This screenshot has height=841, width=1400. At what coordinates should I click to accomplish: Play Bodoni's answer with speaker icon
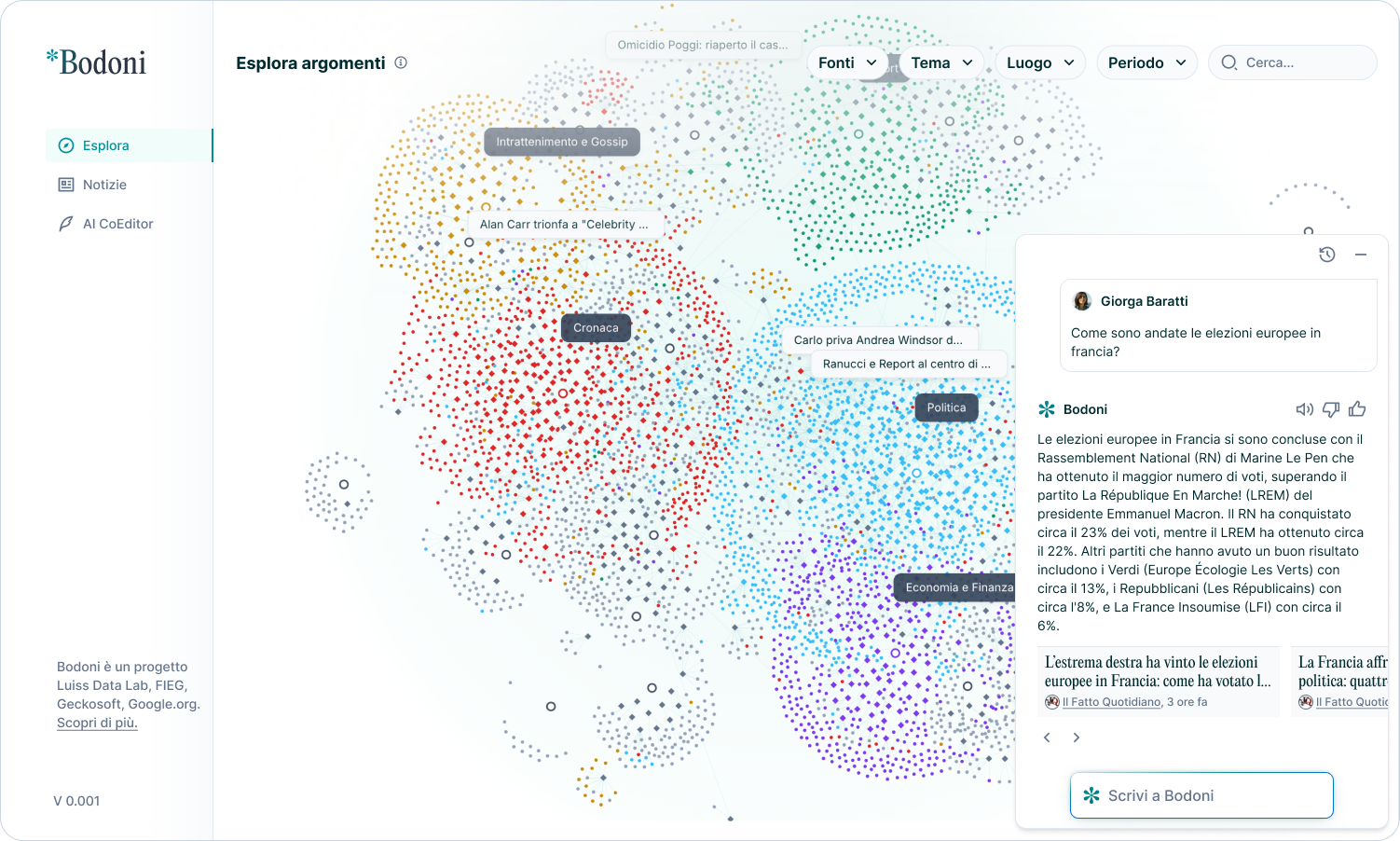pyautogui.click(x=1305, y=409)
